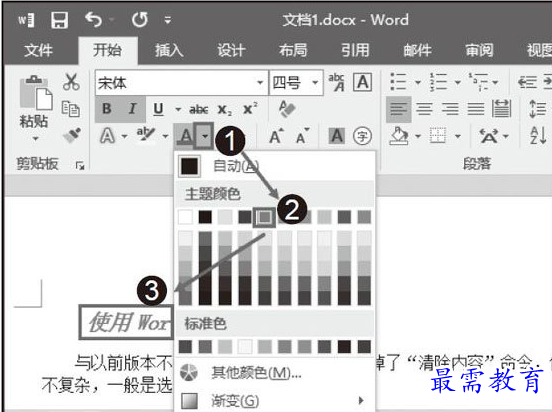Image resolution: width=552 pixels, height=412 pixels.
Task: Click the Save icon in the quick access toolbar
Action: click(x=59, y=20)
